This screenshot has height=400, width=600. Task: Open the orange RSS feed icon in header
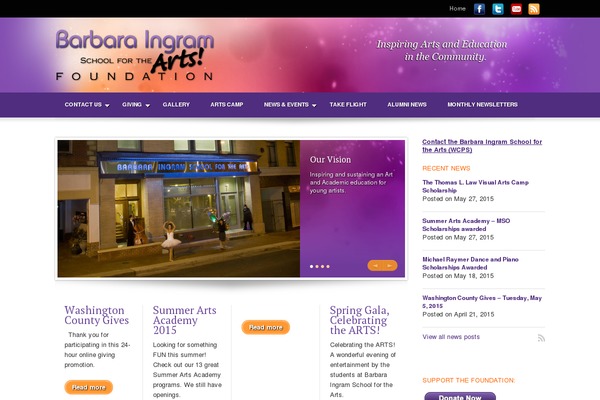(534, 9)
